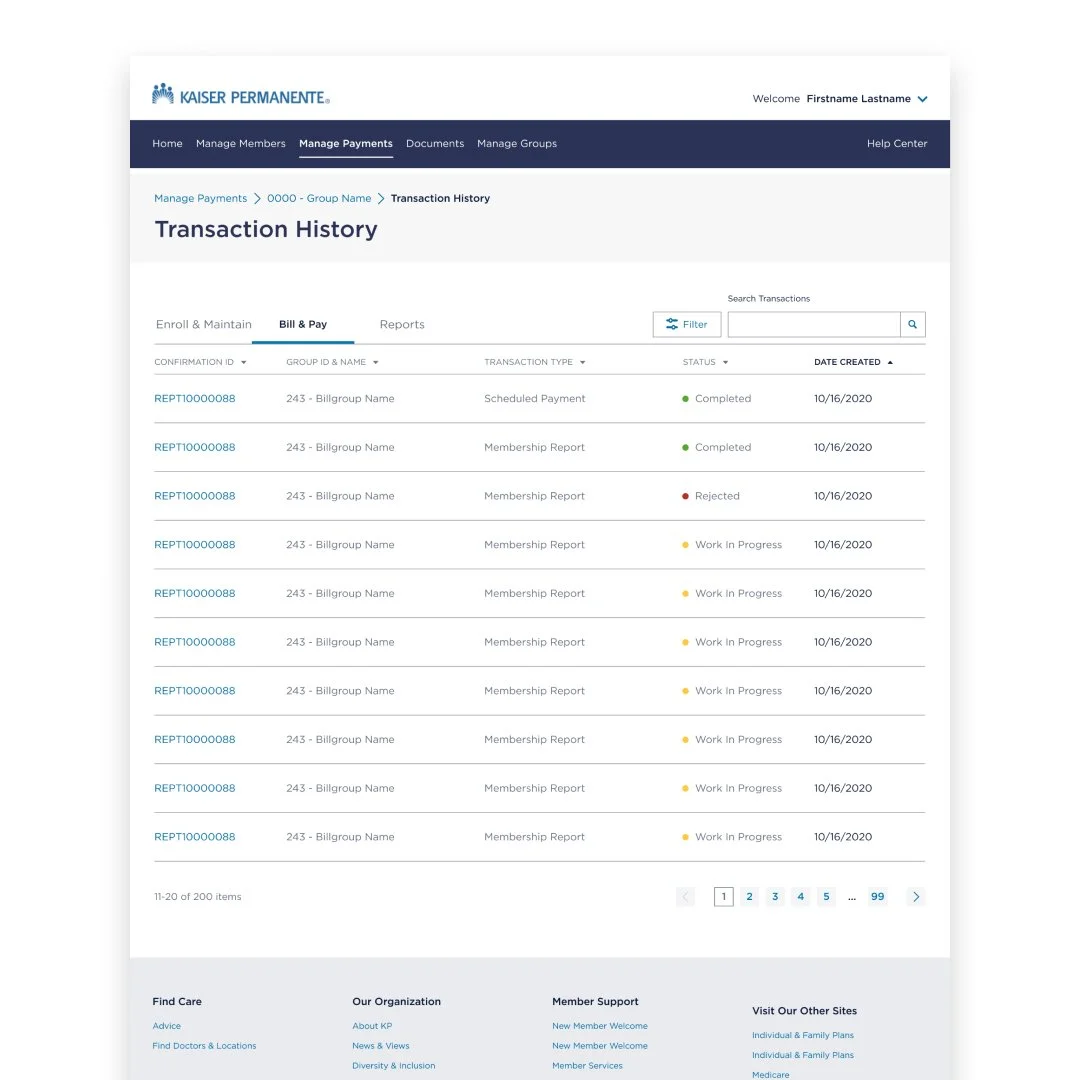Open the Help Center link

click(897, 143)
